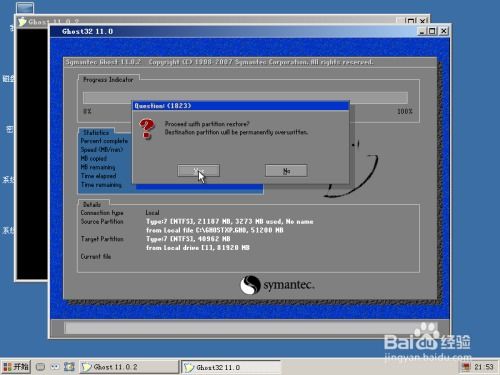500x375 pixels.
Task: Click the first quick launch desktop icon
Action: 40,367
